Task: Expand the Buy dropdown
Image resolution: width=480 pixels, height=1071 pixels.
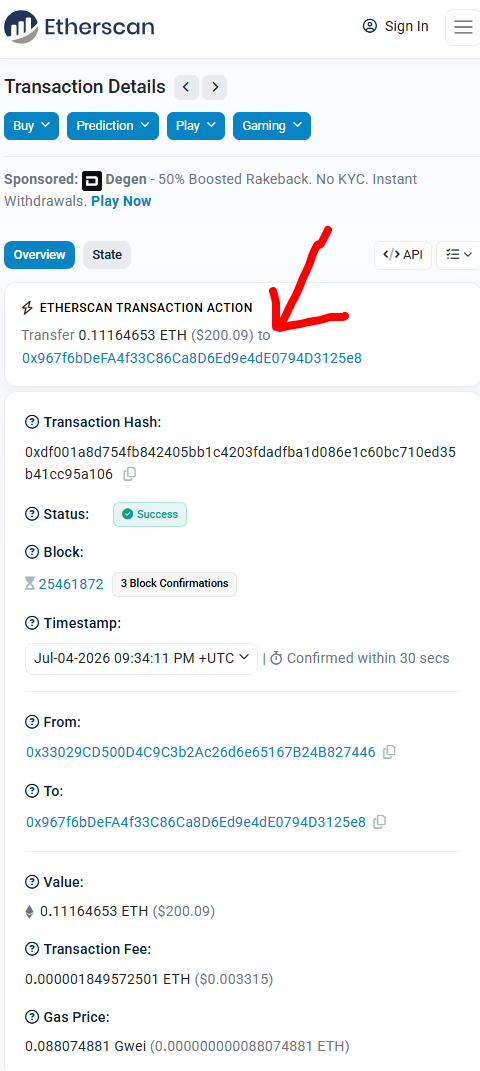Action: (x=31, y=126)
